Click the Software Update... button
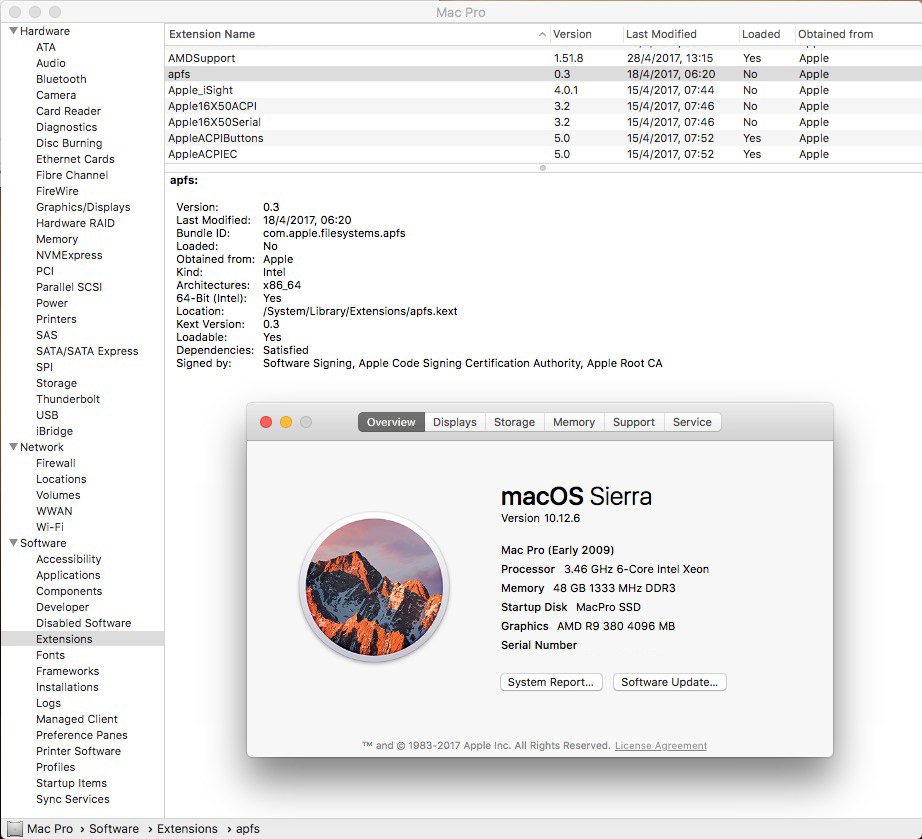The image size is (922, 839). [x=670, y=682]
